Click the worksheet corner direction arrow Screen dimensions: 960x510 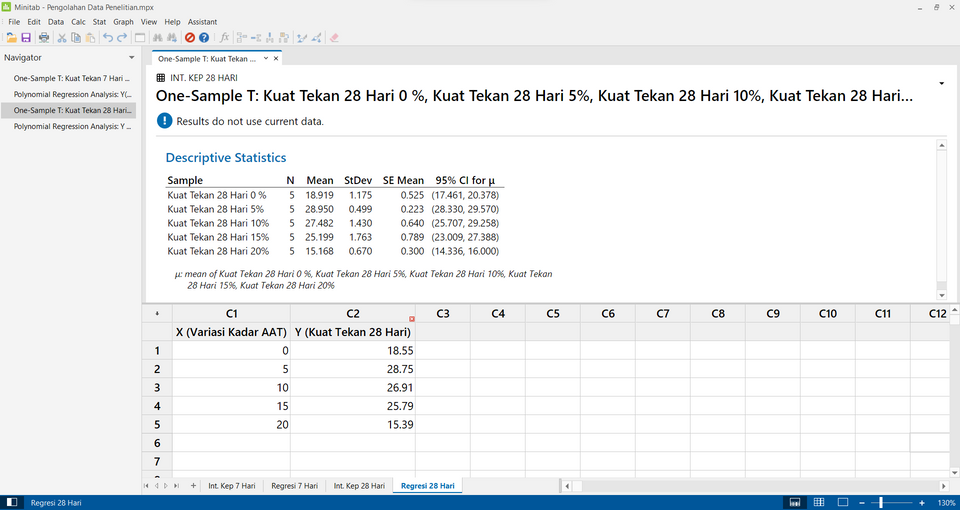[157, 313]
